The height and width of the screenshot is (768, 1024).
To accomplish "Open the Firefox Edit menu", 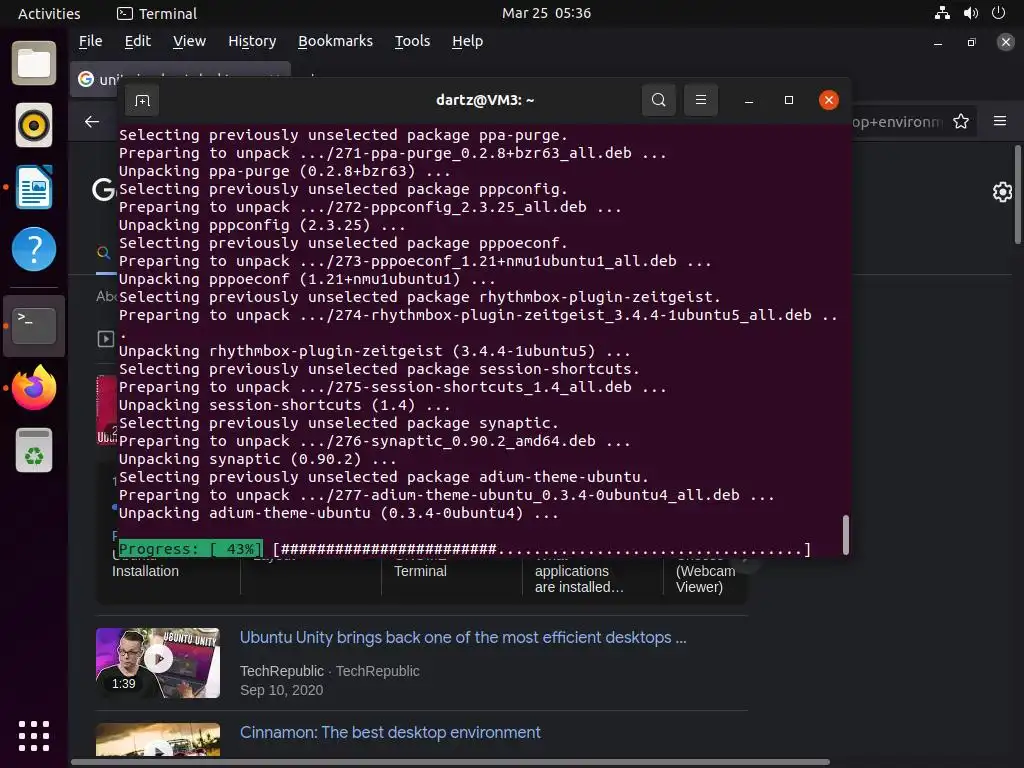I will [138, 41].
